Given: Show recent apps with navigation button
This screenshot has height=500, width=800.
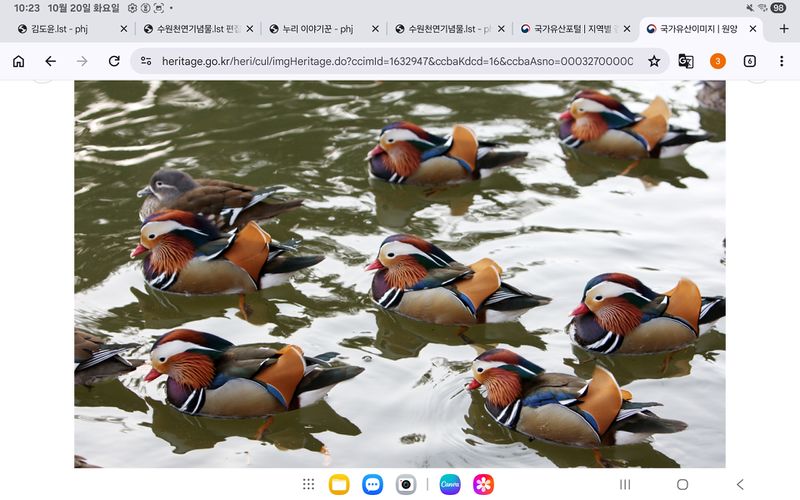Looking at the screenshot, I should pyautogui.click(x=624, y=484).
